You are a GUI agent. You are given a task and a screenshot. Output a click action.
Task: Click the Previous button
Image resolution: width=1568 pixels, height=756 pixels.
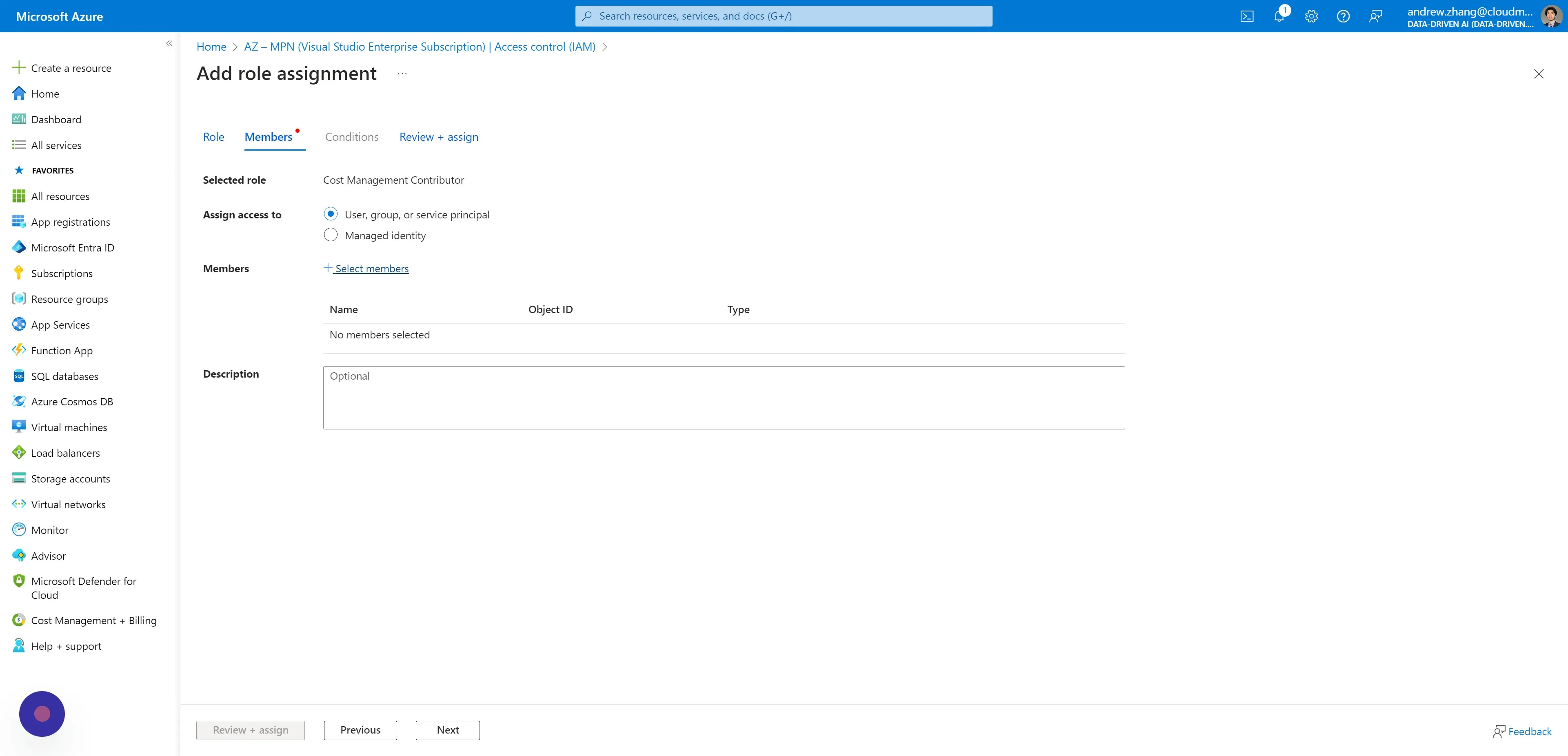tap(360, 730)
